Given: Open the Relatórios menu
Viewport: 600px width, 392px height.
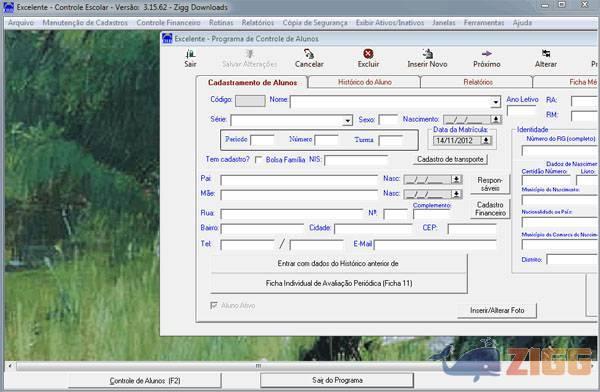Looking at the screenshot, I should (258, 23).
